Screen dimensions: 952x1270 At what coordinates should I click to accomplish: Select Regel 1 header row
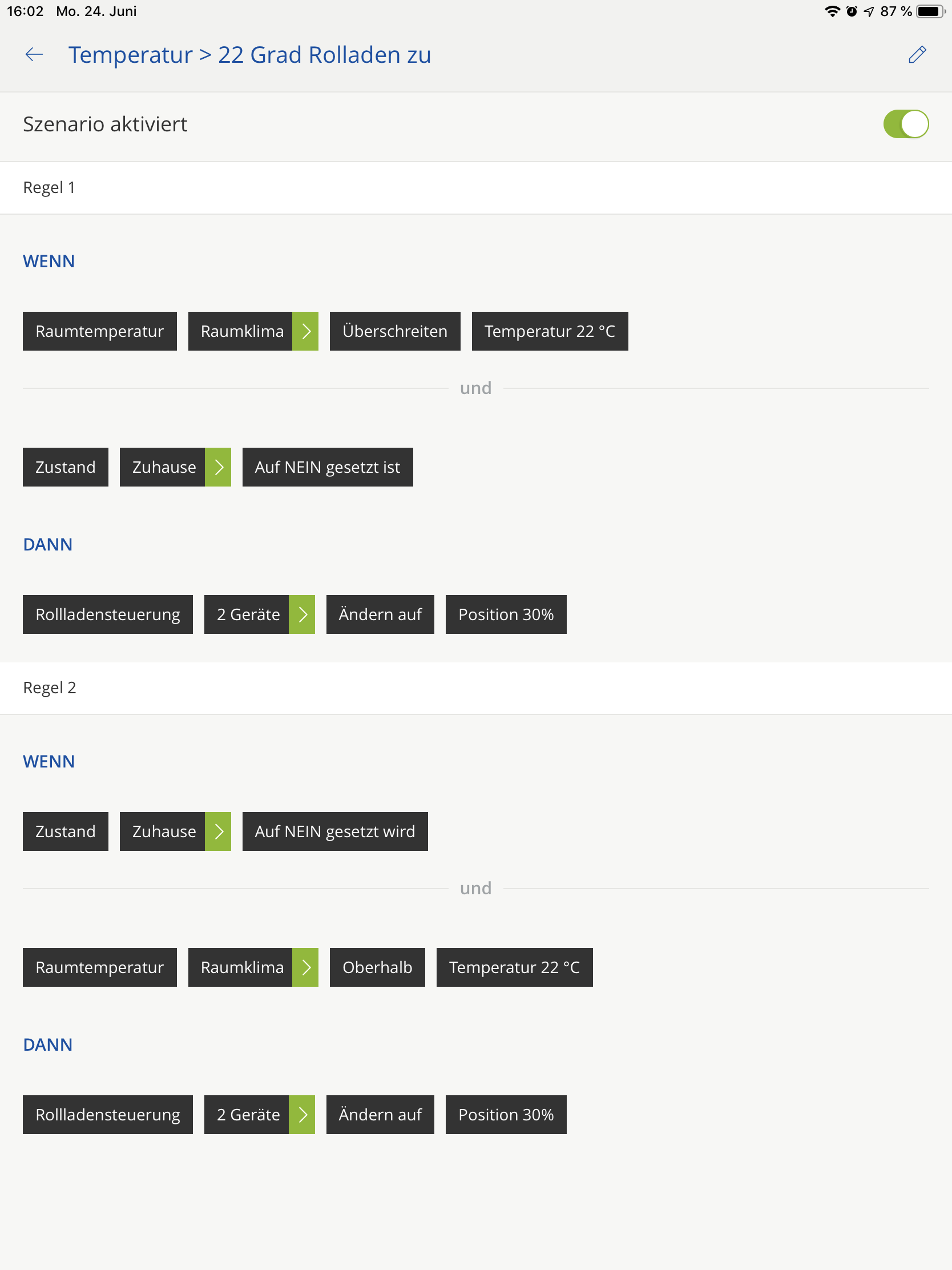[x=475, y=188]
